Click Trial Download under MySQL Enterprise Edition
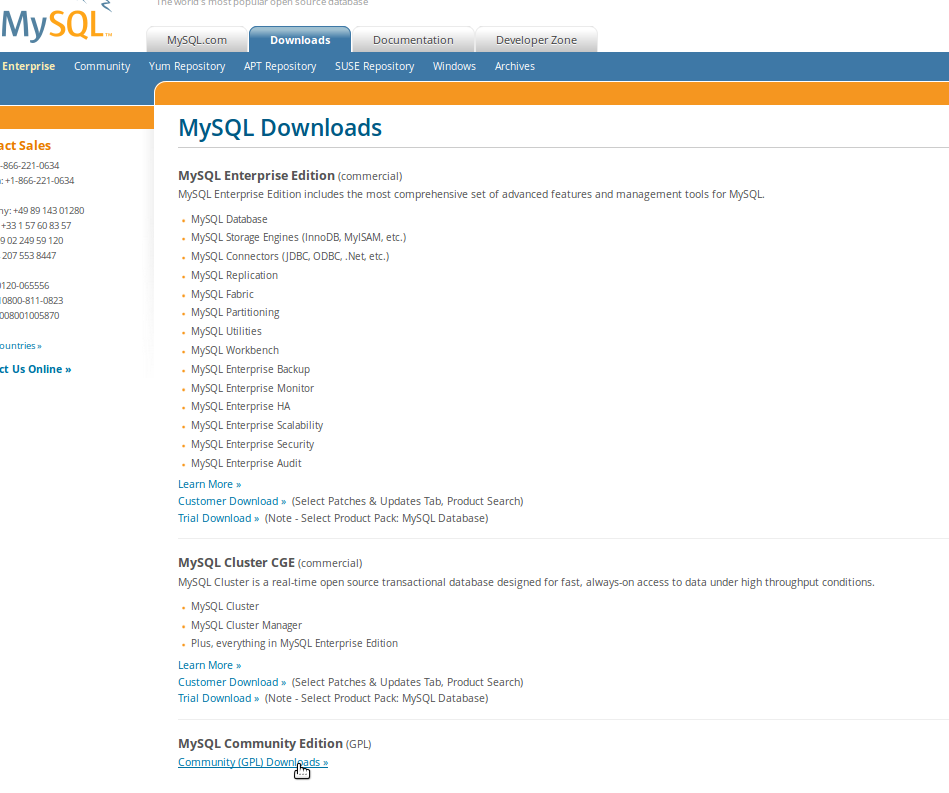The height and width of the screenshot is (793, 949). pos(218,518)
